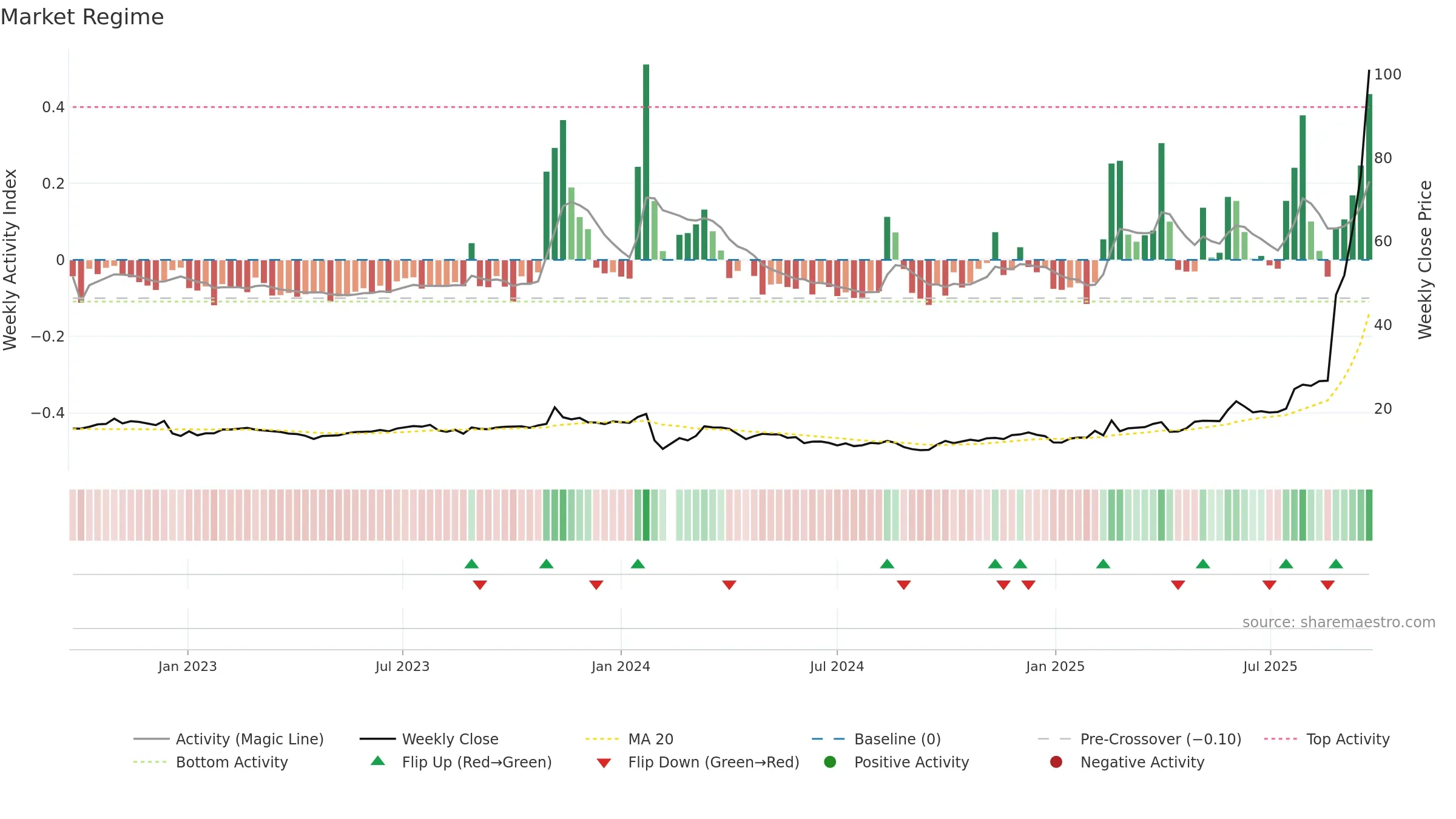The height and width of the screenshot is (819, 1456).
Task: Click the 100 tick on the price axis
Action: point(1387,75)
